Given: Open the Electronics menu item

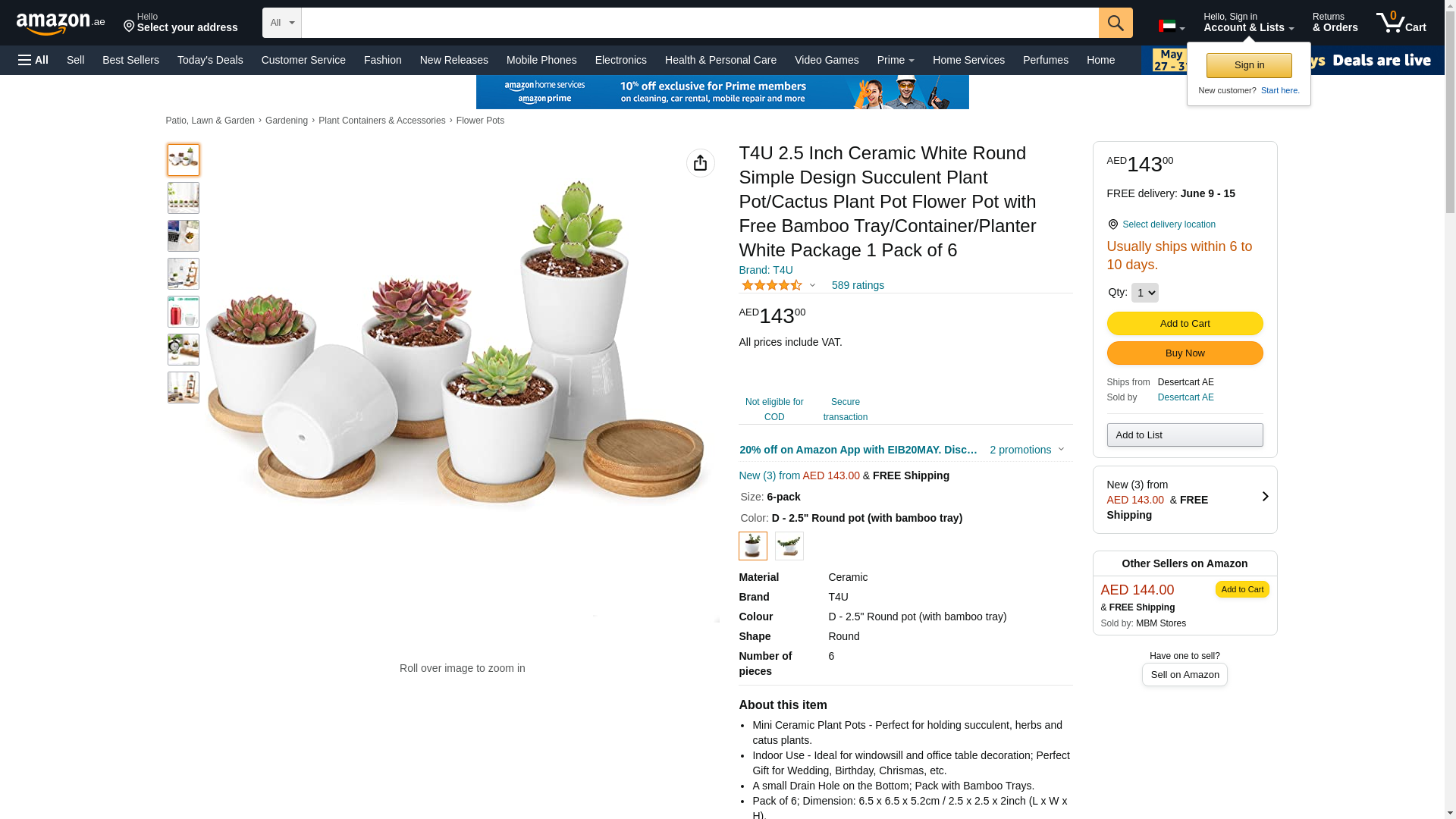Looking at the screenshot, I should [x=620, y=60].
